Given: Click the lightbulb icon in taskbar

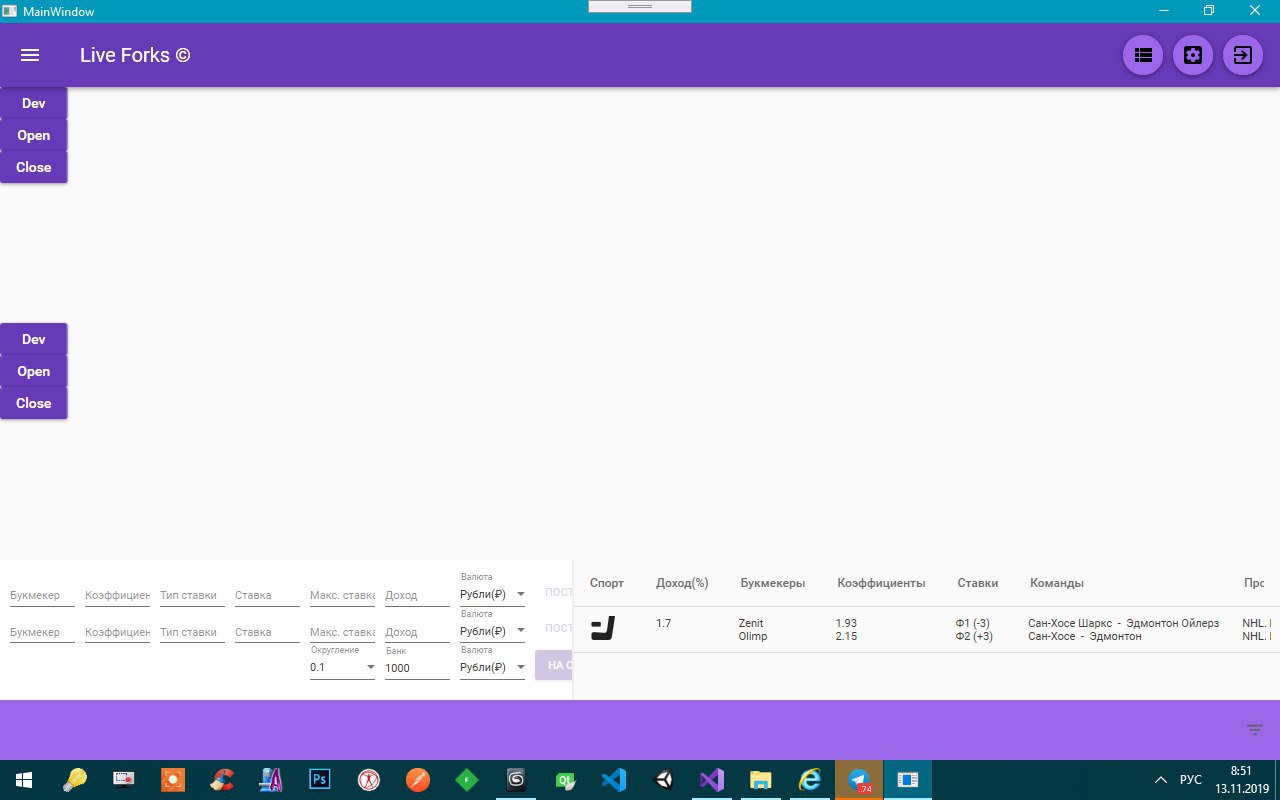Looking at the screenshot, I should pos(75,780).
